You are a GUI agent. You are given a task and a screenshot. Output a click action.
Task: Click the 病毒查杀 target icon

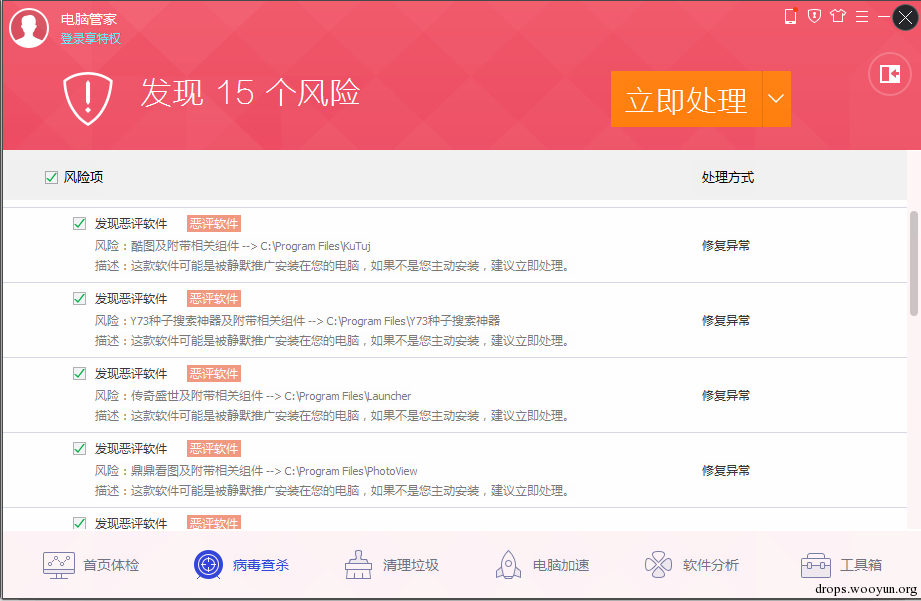click(209, 565)
